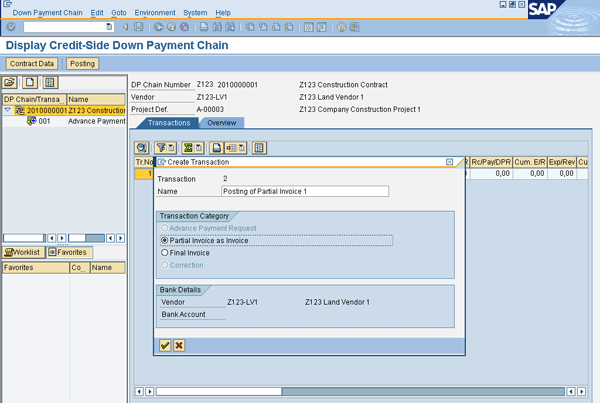Click the green Enter checkmark in toolbar
This screenshot has height=403, width=600.
11,27
